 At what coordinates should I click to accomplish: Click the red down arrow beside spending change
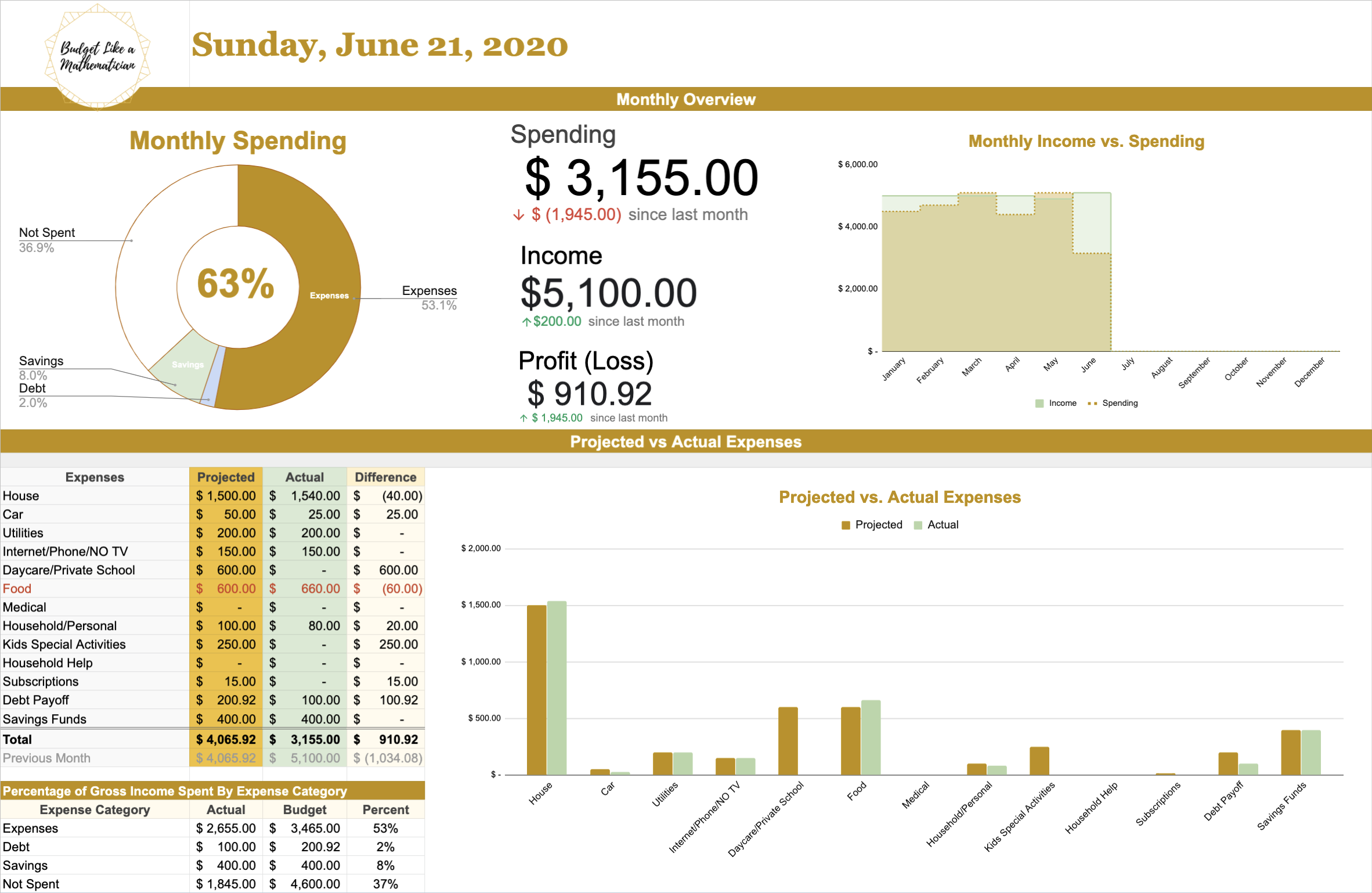[x=518, y=215]
